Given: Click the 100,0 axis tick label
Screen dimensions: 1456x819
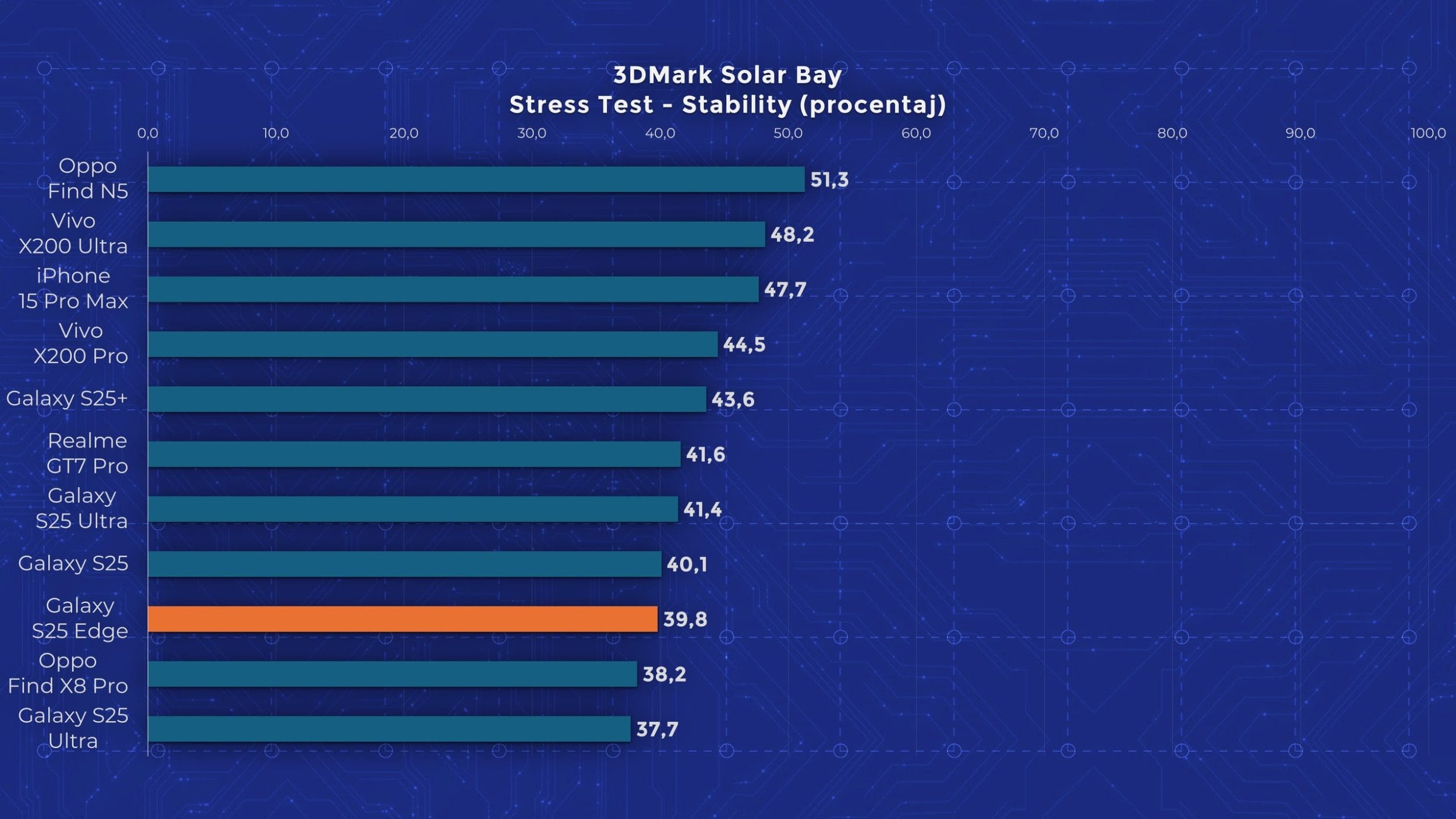Looking at the screenshot, I should [x=1427, y=133].
